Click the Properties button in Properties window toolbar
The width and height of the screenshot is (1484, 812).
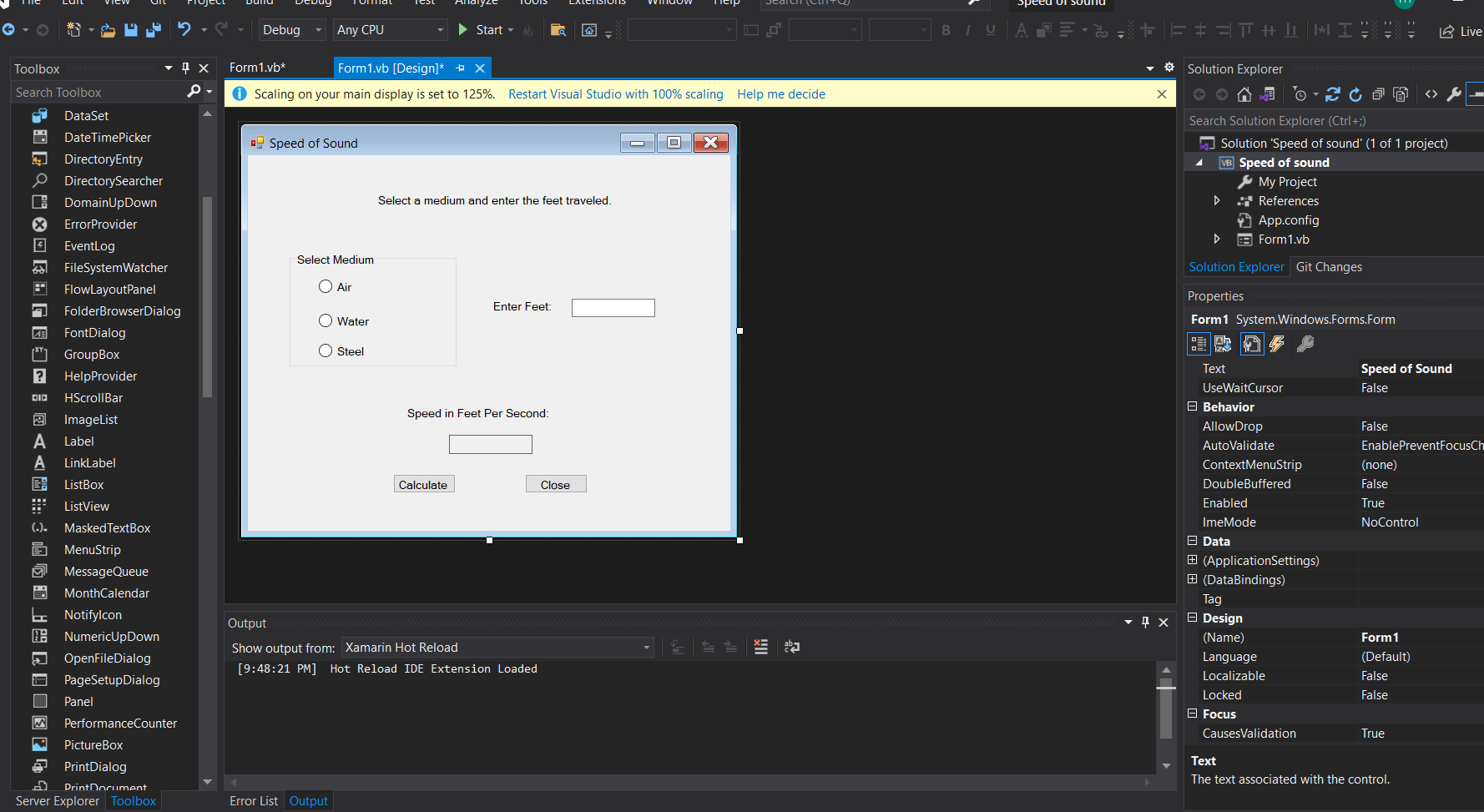point(1252,344)
